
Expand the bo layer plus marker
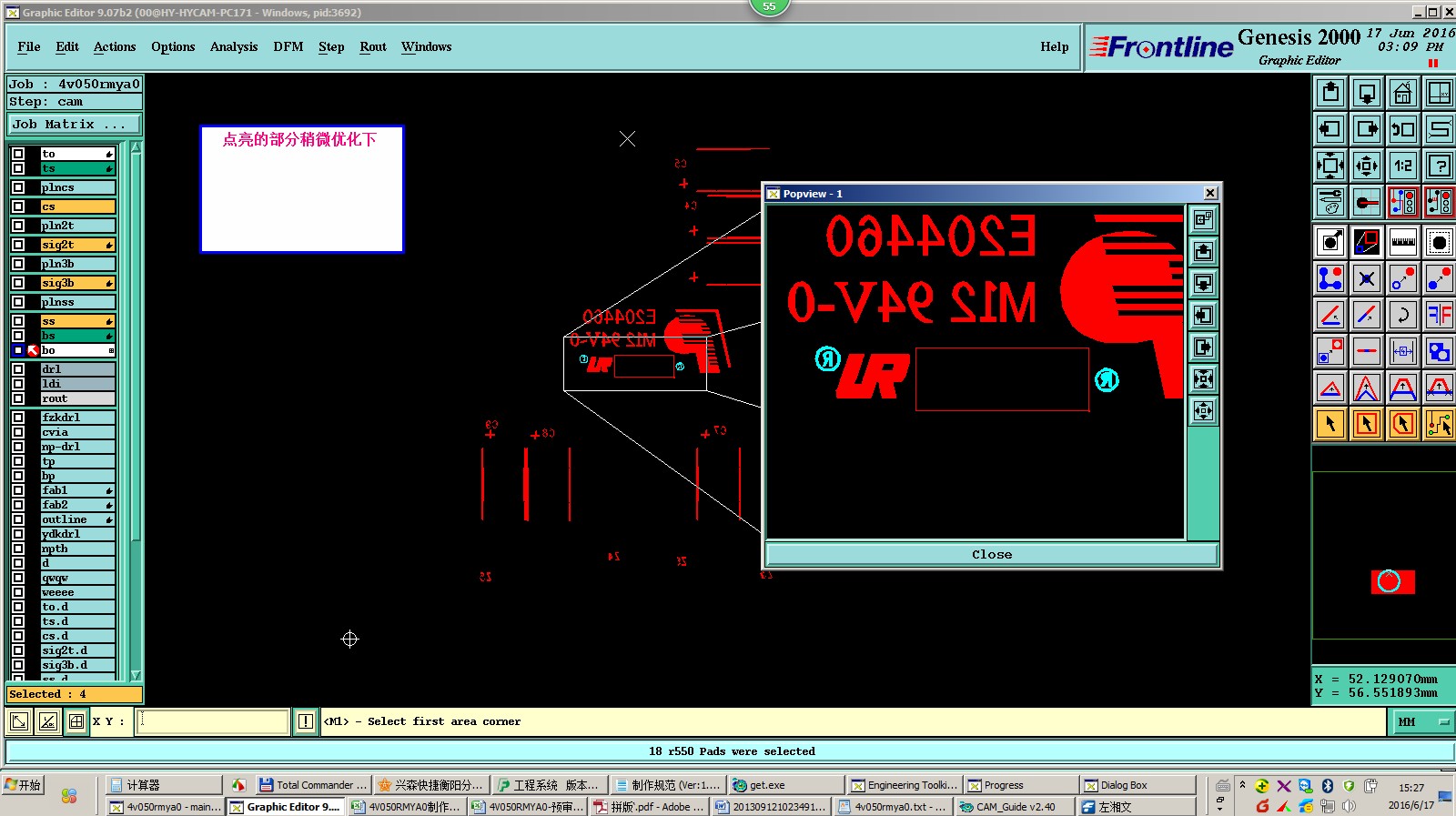pyautogui.click(x=111, y=350)
